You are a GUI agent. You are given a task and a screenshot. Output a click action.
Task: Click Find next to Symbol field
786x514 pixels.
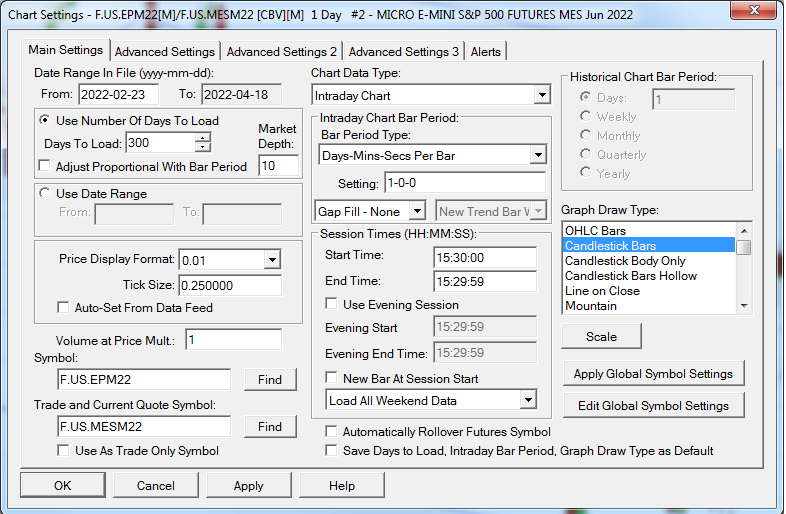(270, 380)
